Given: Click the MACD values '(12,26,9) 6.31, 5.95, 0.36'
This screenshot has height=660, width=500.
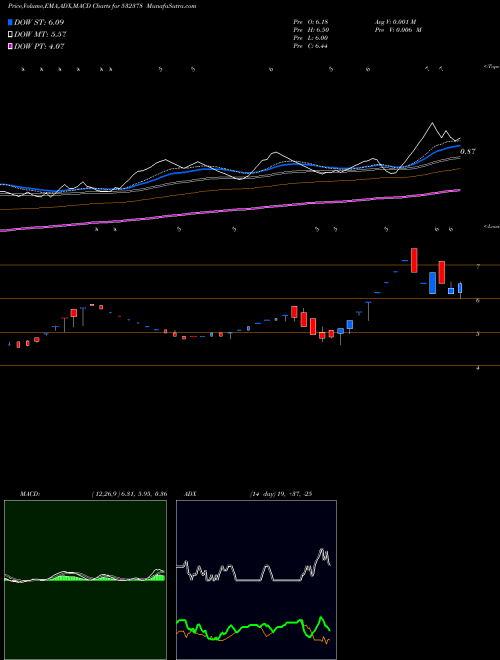Looking at the screenshot, I should 129,494.
